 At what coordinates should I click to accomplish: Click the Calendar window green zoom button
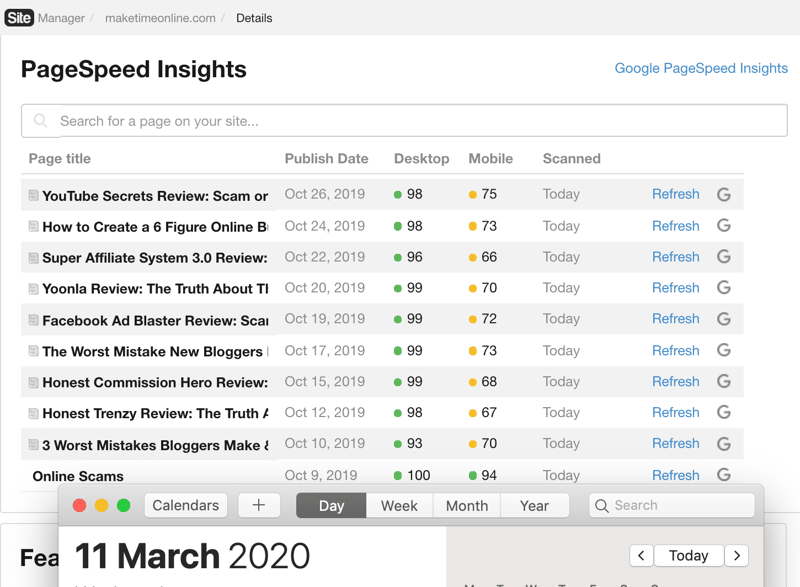coord(123,505)
